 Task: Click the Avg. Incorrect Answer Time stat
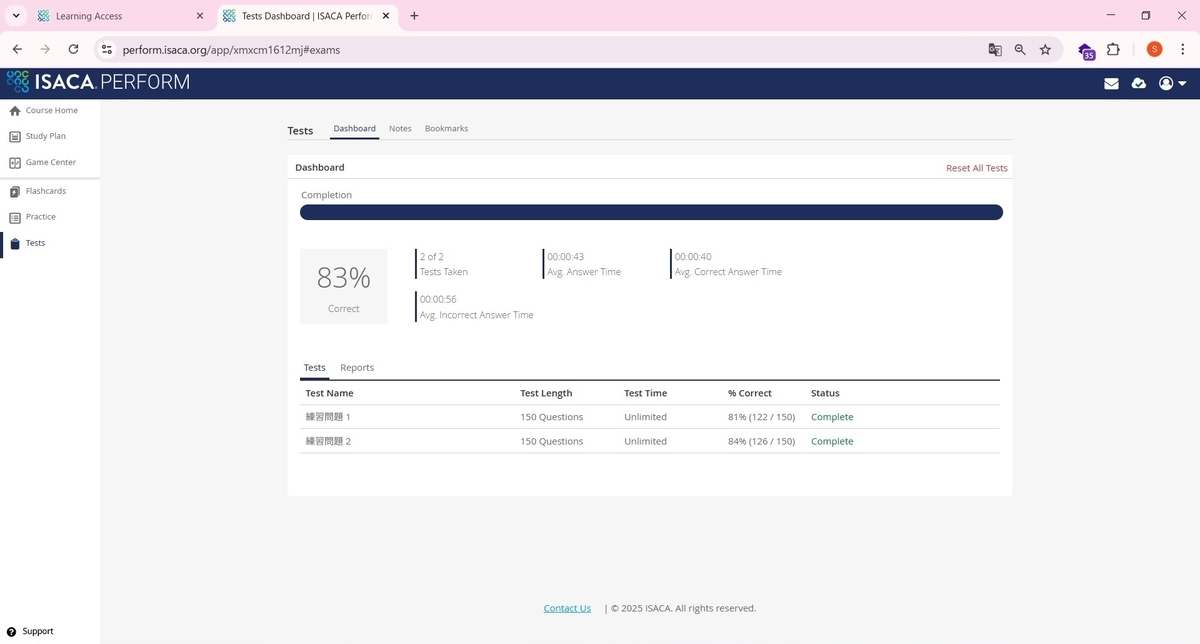tap(475, 307)
